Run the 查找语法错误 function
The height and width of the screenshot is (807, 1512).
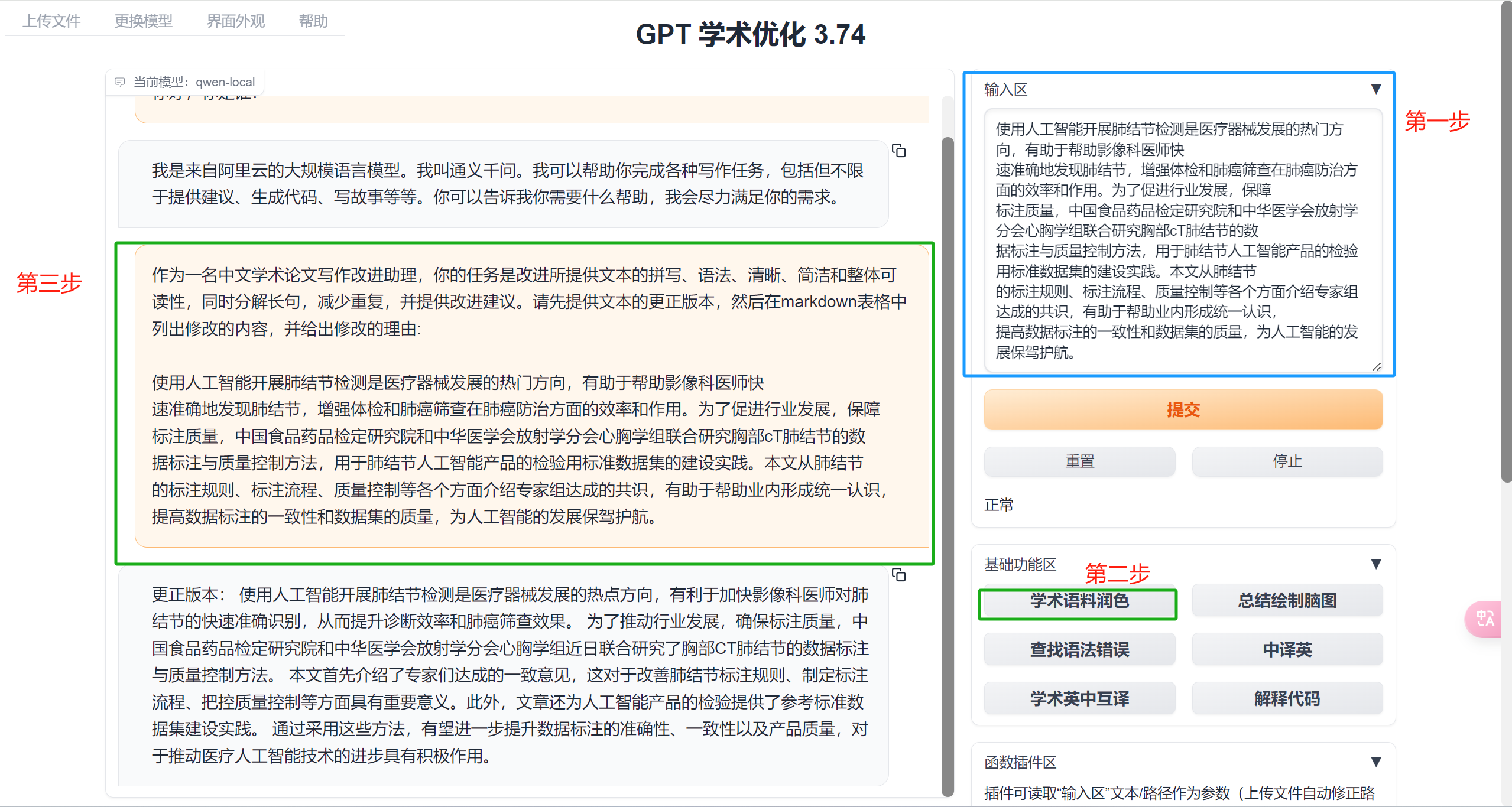click(1079, 650)
